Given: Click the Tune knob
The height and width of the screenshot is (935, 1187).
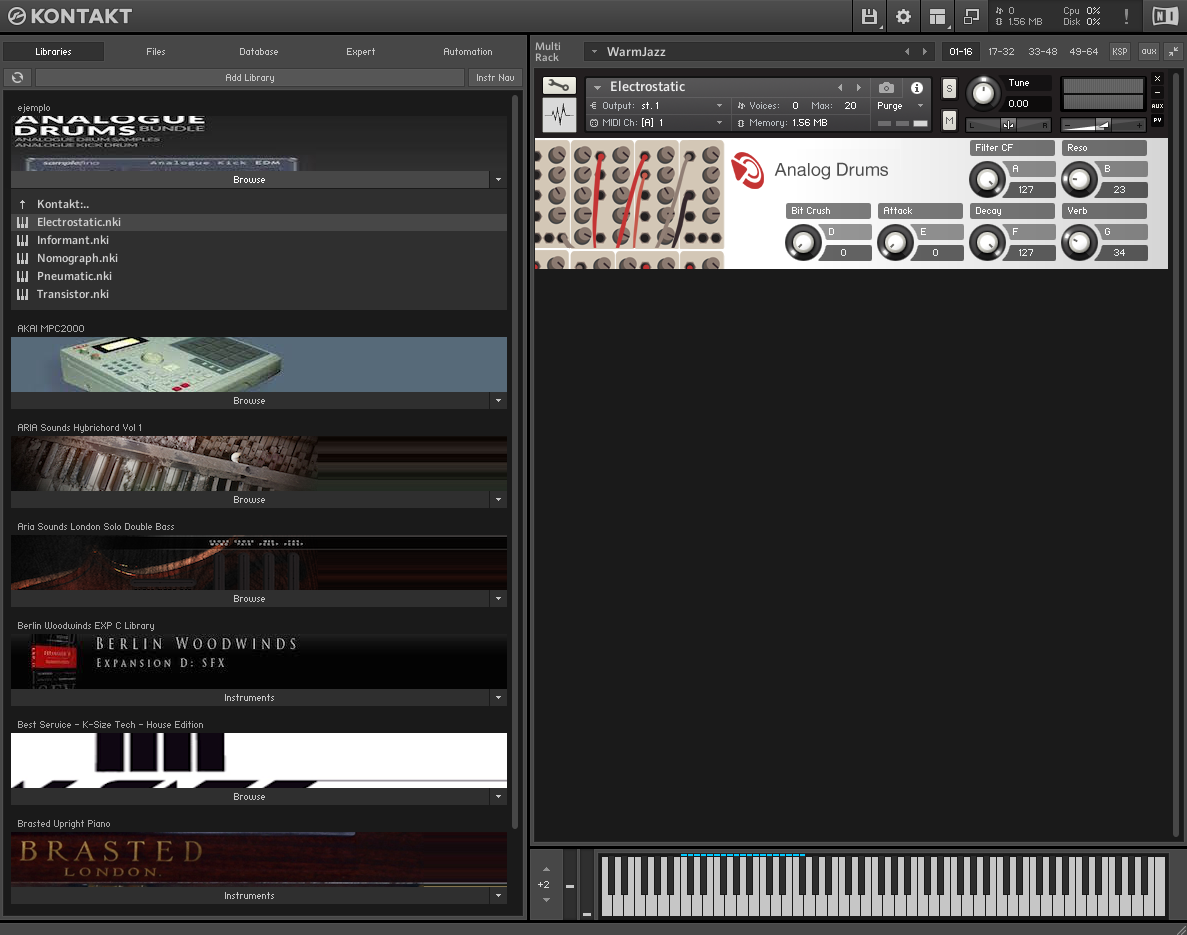Looking at the screenshot, I should pyautogui.click(x=983, y=93).
